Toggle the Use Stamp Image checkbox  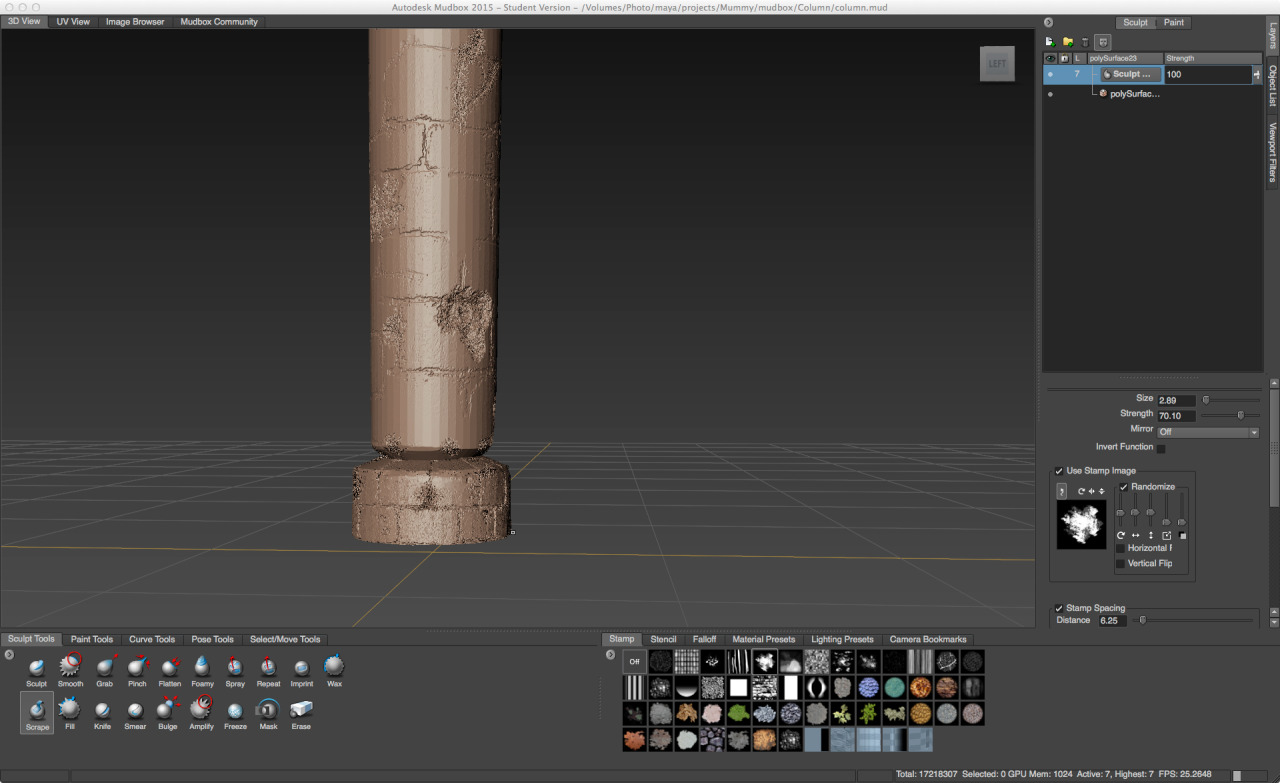point(1059,471)
